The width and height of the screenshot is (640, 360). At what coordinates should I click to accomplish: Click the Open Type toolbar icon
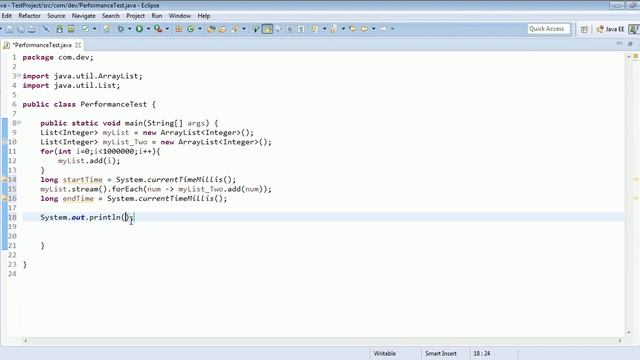point(211,29)
